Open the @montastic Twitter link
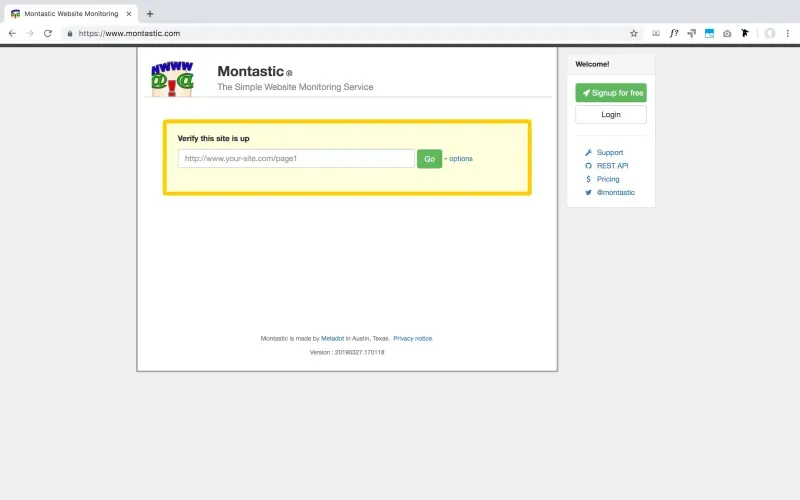 click(x=616, y=192)
